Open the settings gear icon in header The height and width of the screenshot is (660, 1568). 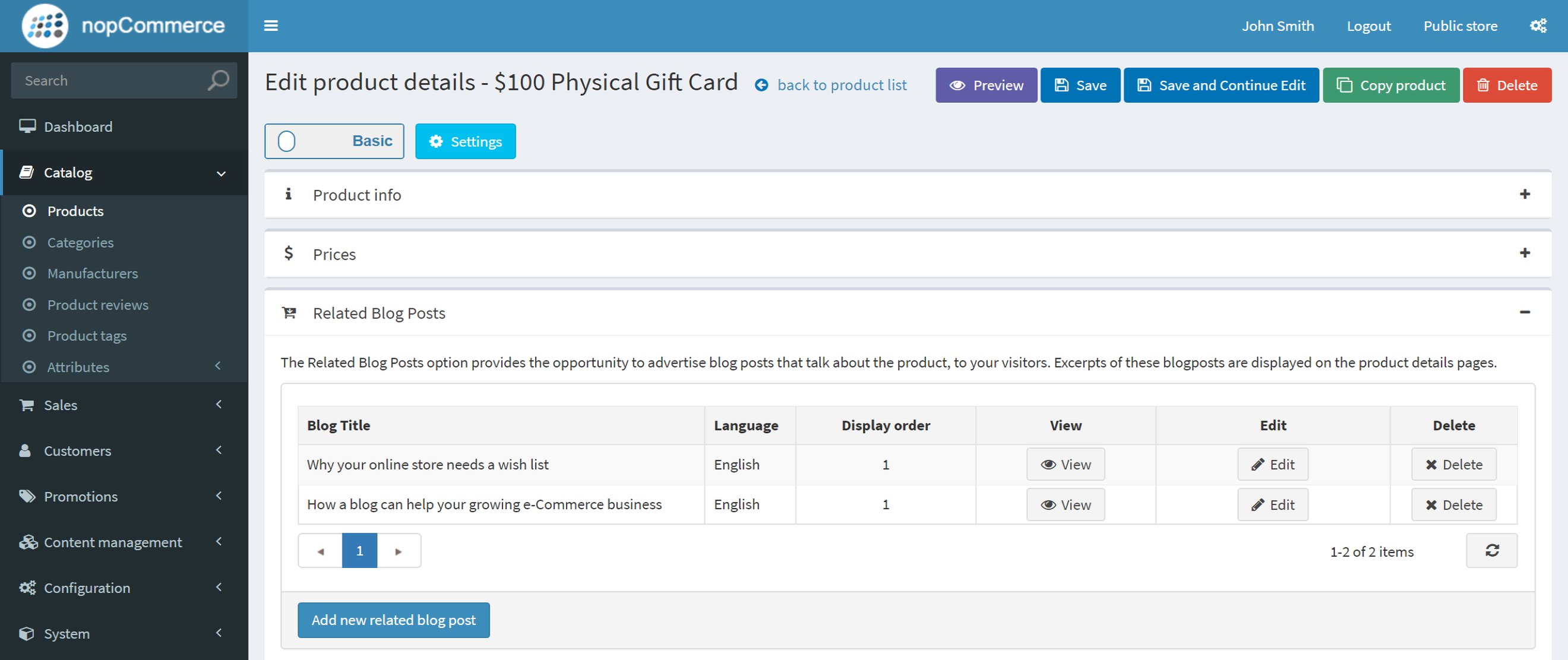[x=1538, y=26]
